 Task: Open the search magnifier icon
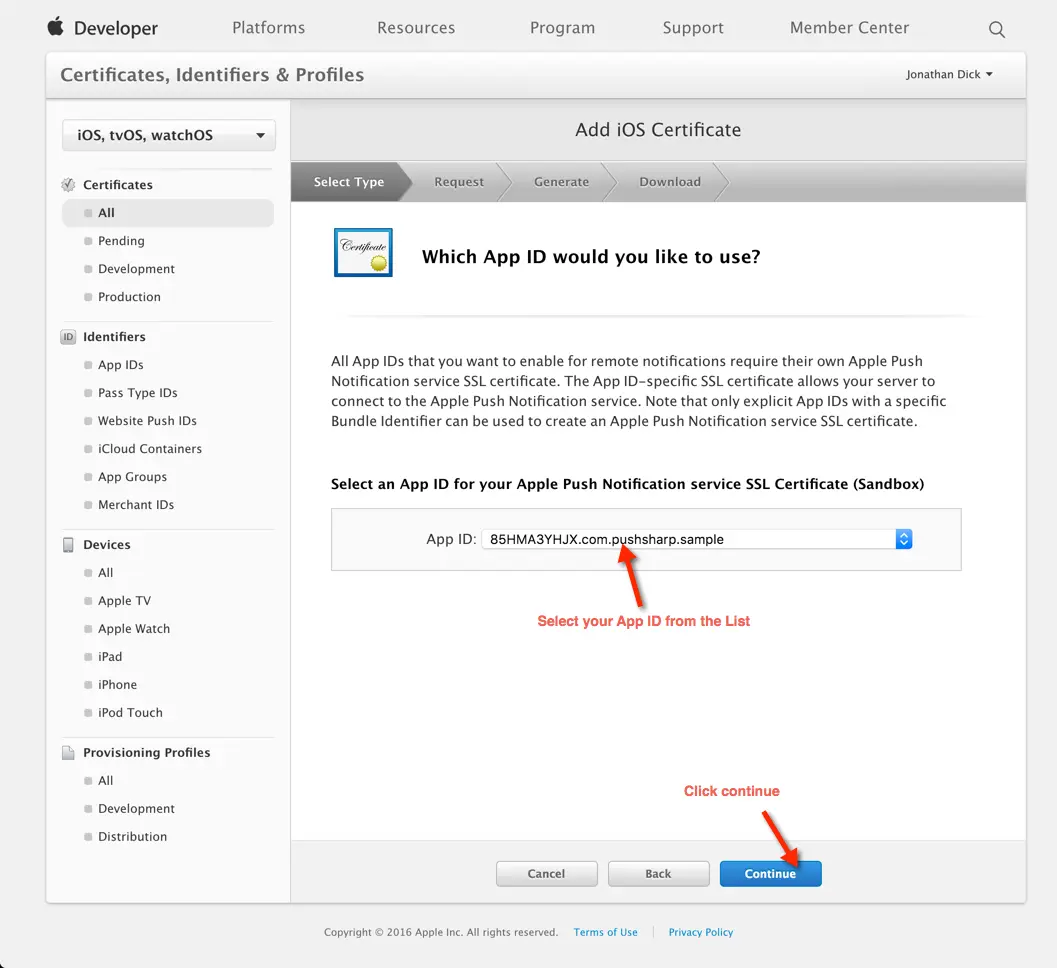(996, 29)
